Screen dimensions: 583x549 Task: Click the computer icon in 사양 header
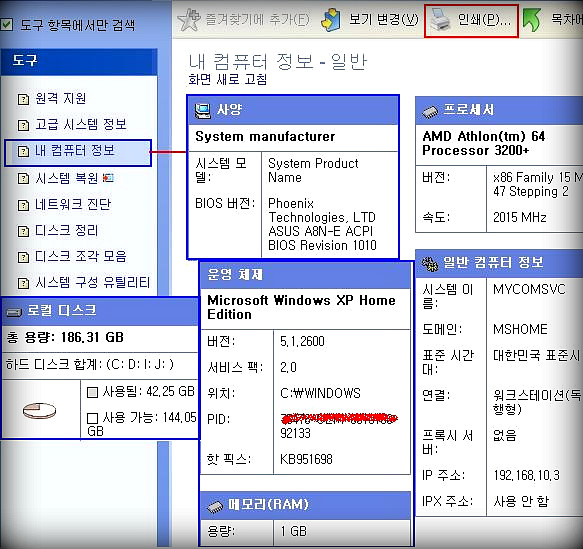pos(203,110)
